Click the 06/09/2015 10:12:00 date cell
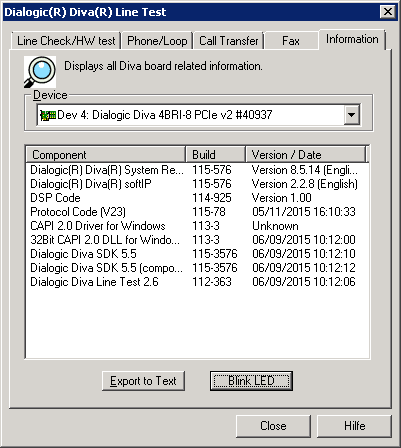The height and width of the screenshot is (448, 401). [304, 240]
